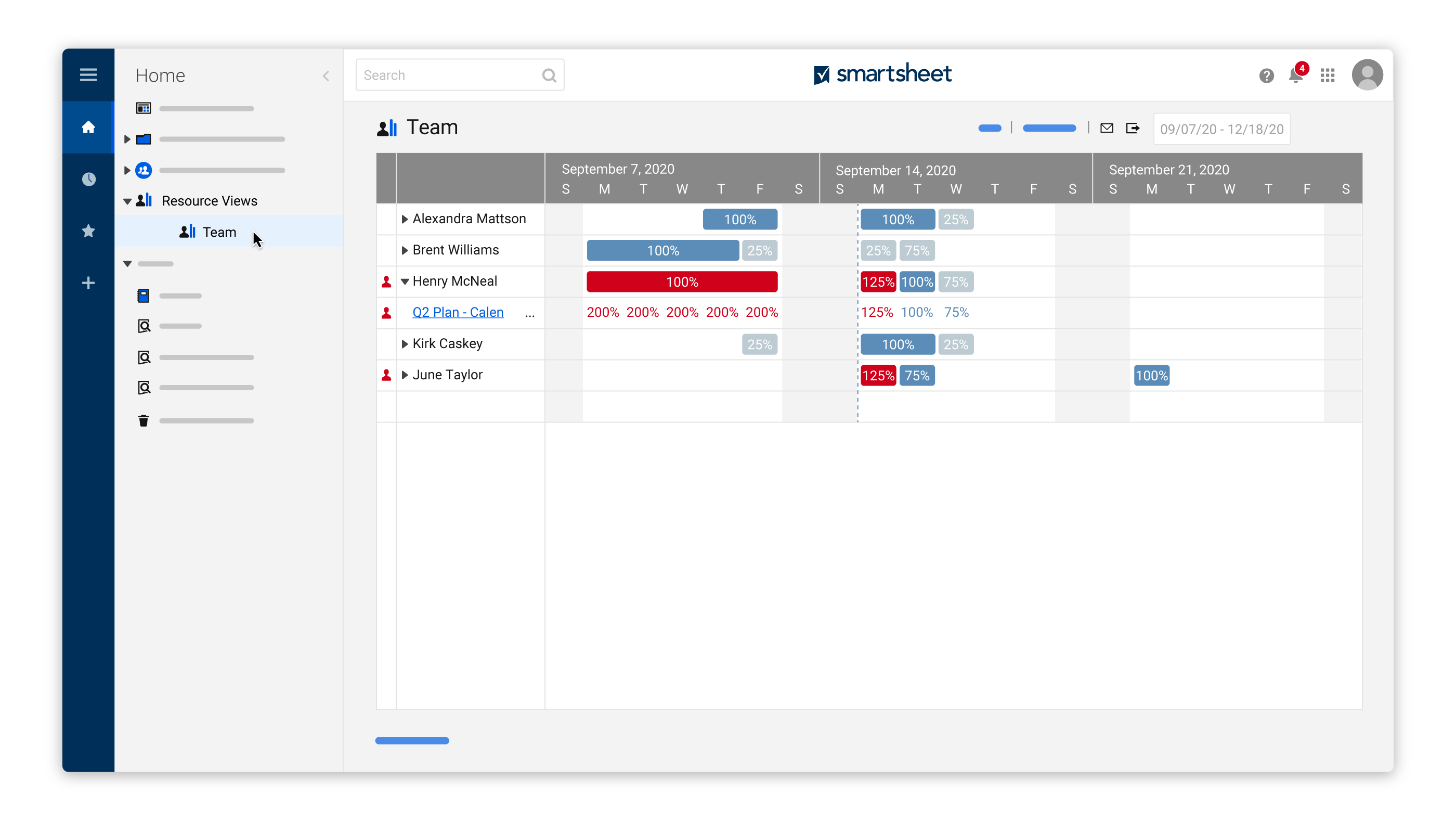This screenshot has width=1456, height=820.
Task: Click the plus create-new icon
Action: (x=88, y=283)
